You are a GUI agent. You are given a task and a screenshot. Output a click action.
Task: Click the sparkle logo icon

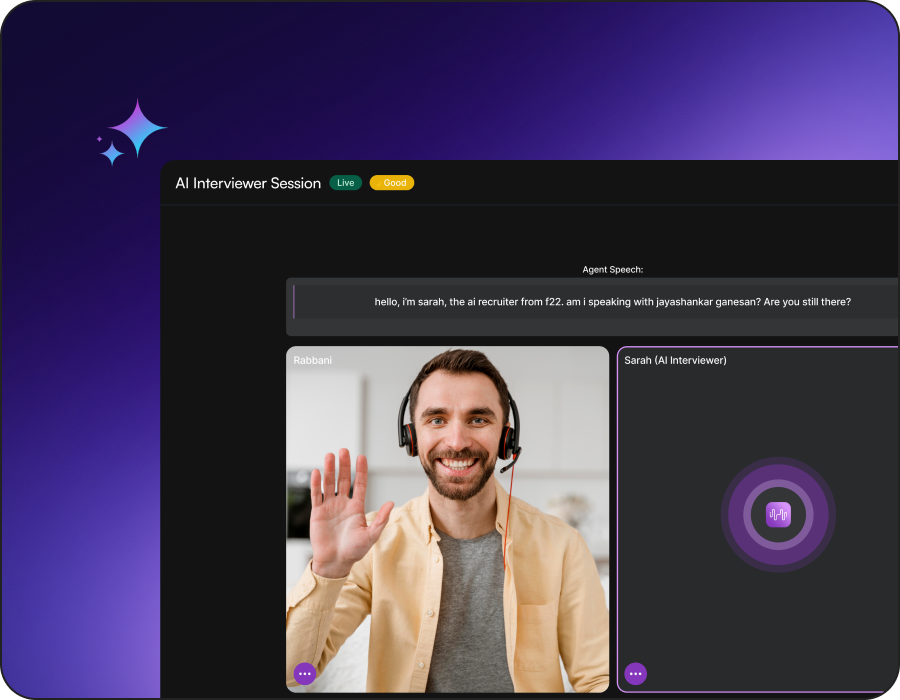pos(137,128)
